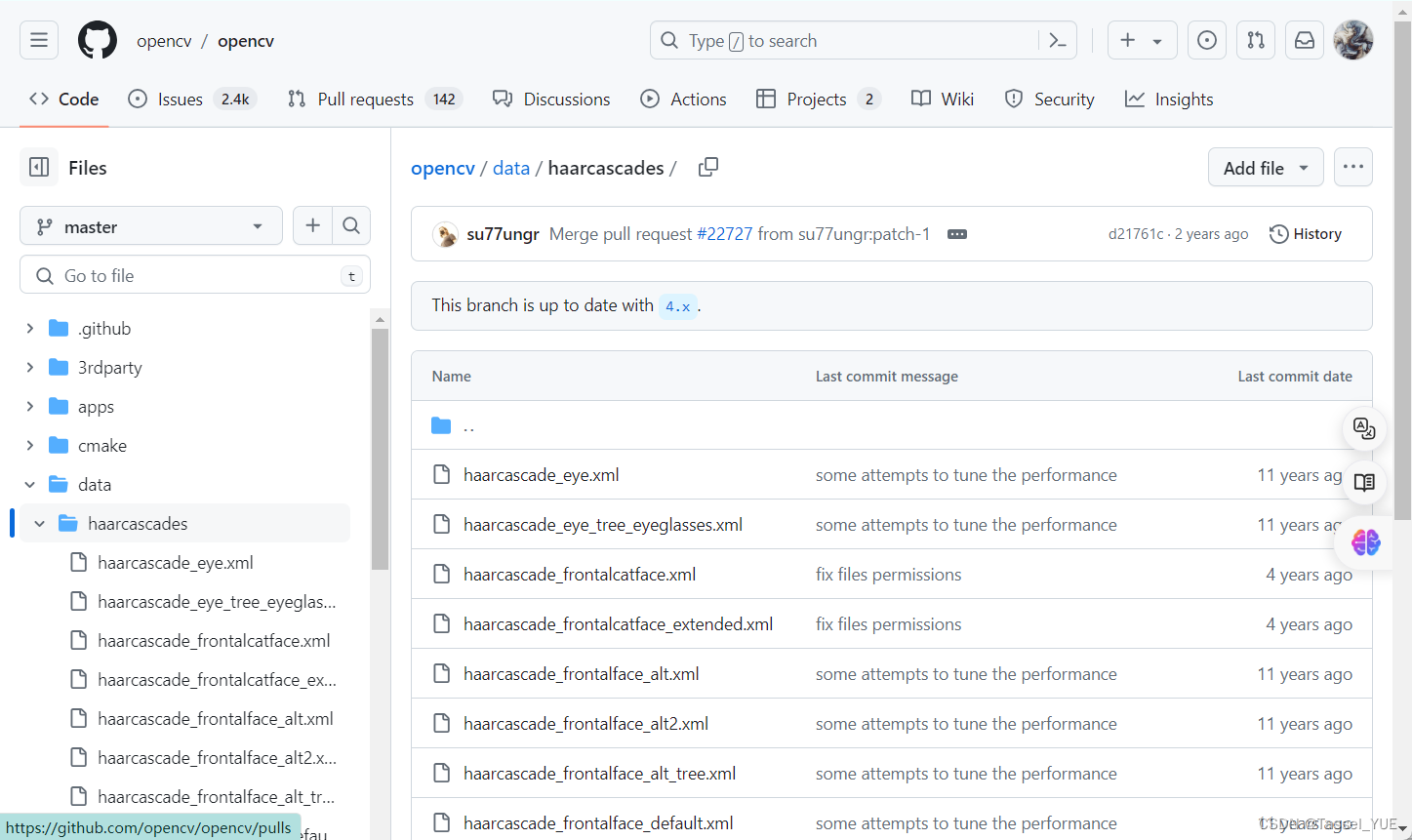The image size is (1412, 840).
Task: Open the create-new dropdown caret
Action: click(x=1157, y=41)
